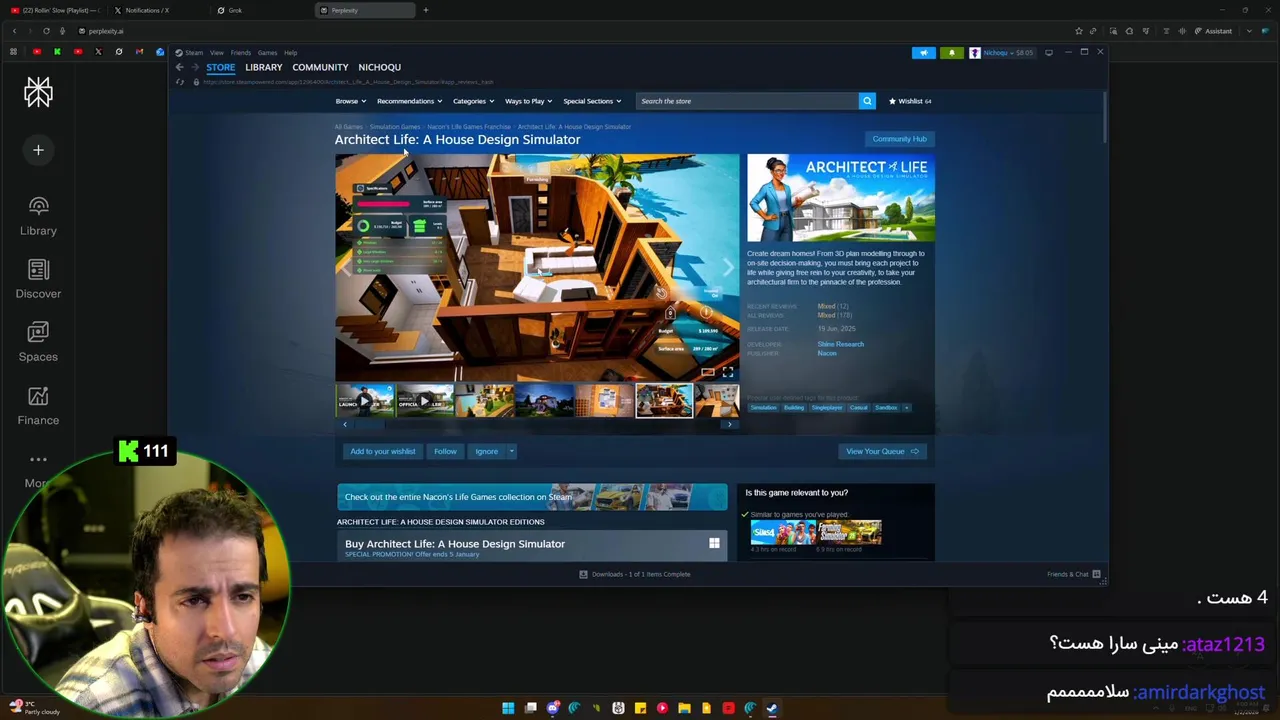Open the Windows Start button

coord(508,708)
